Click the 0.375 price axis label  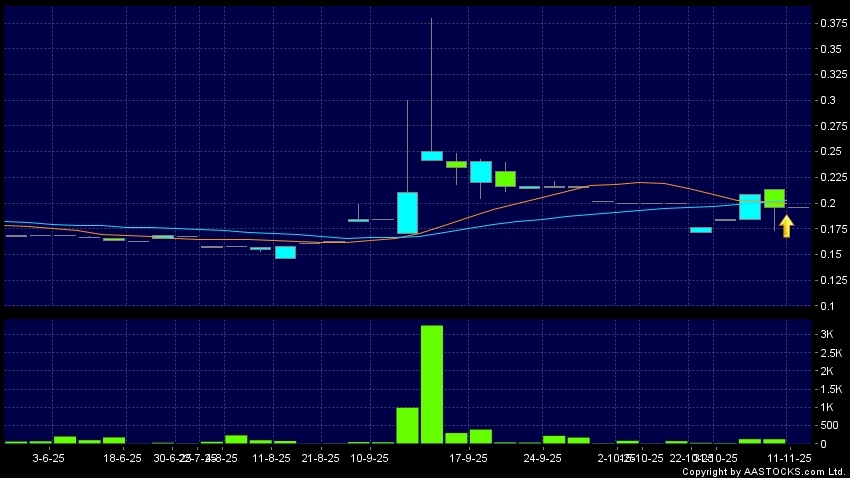coord(831,23)
